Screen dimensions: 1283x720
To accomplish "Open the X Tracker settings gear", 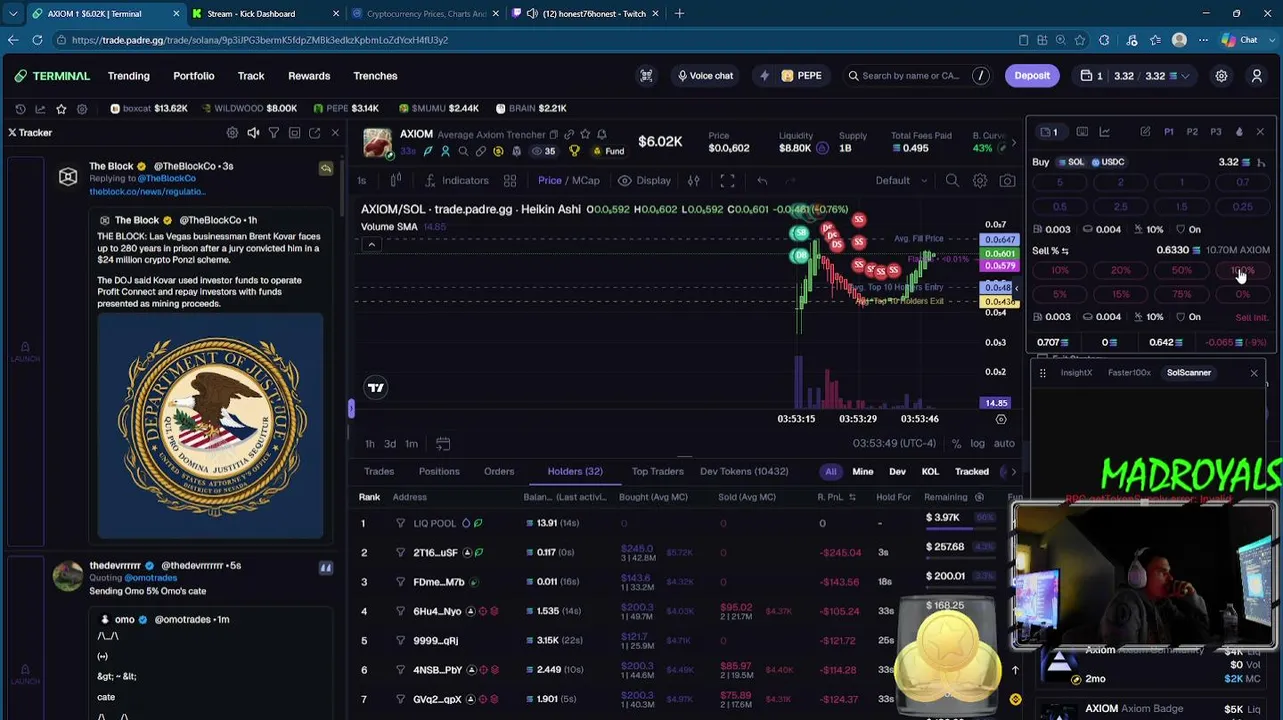I will tap(232, 133).
